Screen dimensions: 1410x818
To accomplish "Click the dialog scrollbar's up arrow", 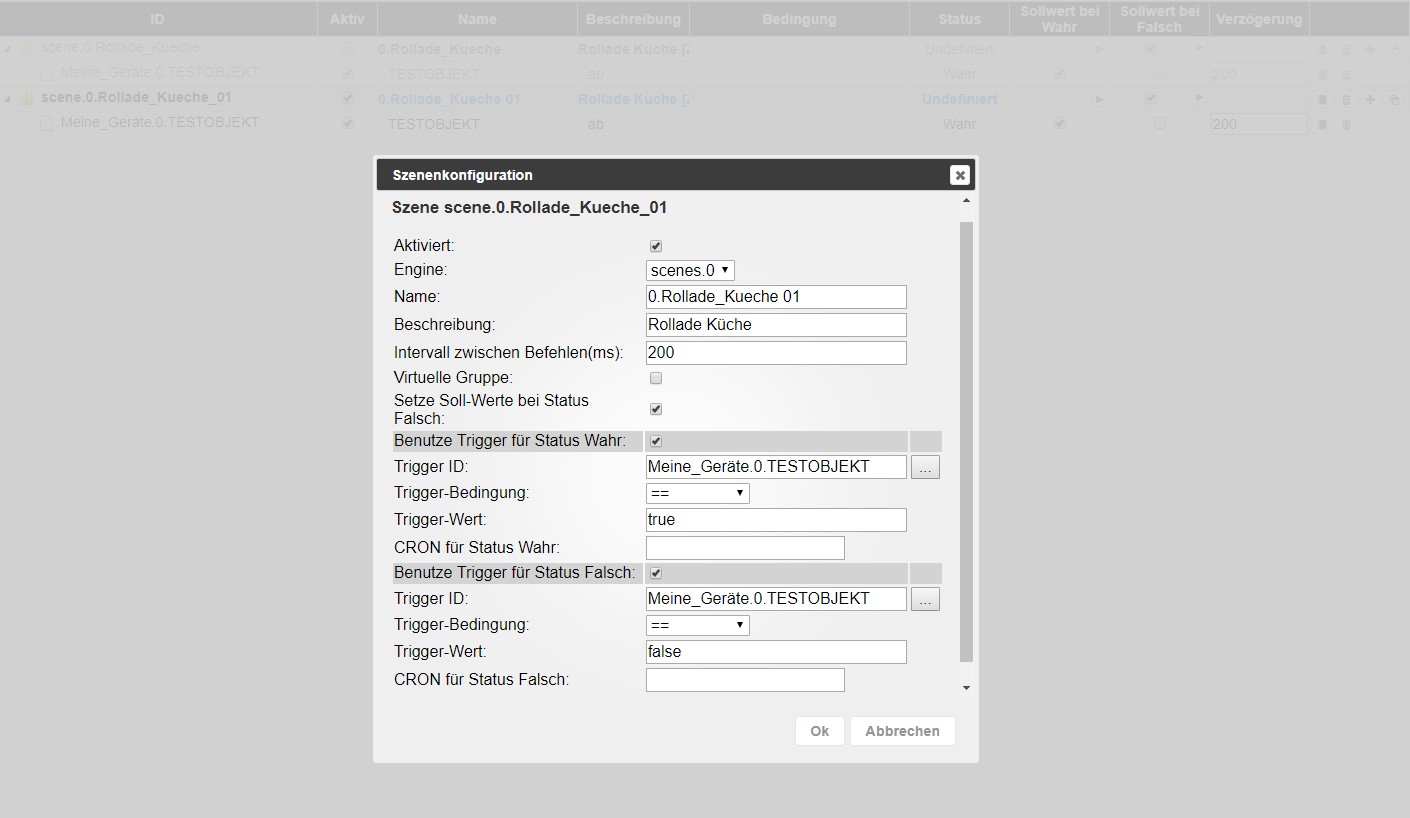I will pyautogui.click(x=966, y=202).
